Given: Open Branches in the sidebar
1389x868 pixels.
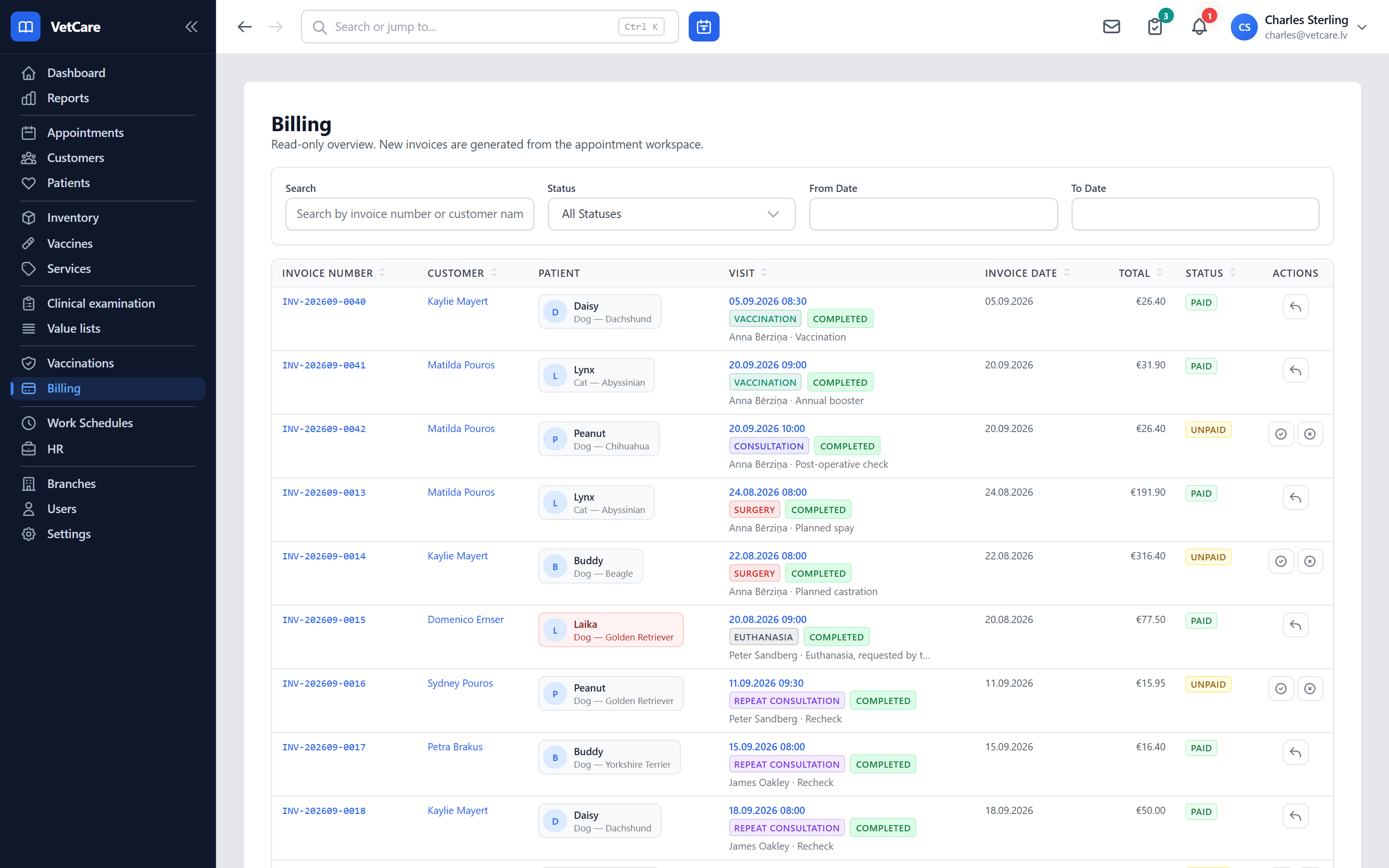Looking at the screenshot, I should coord(108,483).
